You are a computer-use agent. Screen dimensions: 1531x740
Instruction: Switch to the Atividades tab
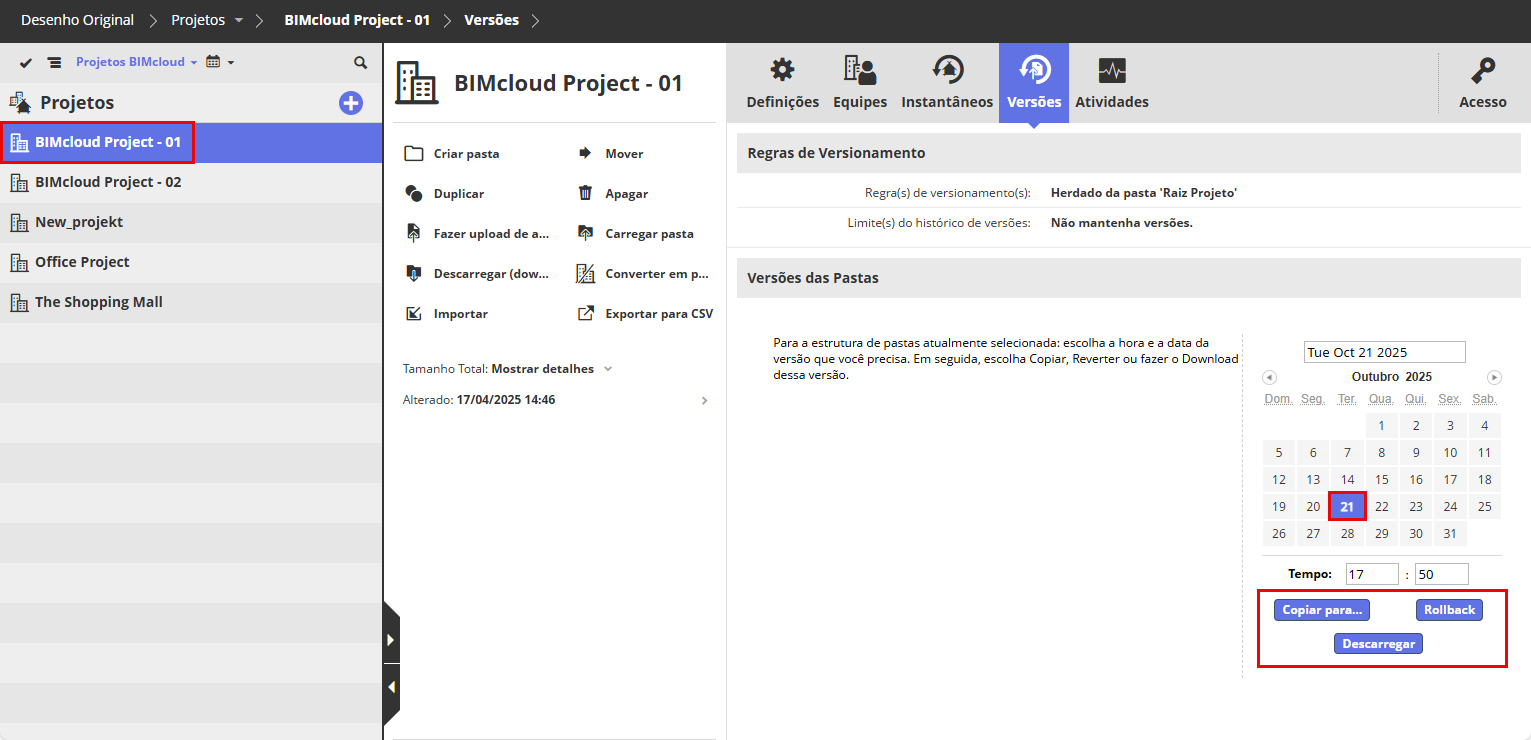coord(1112,83)
